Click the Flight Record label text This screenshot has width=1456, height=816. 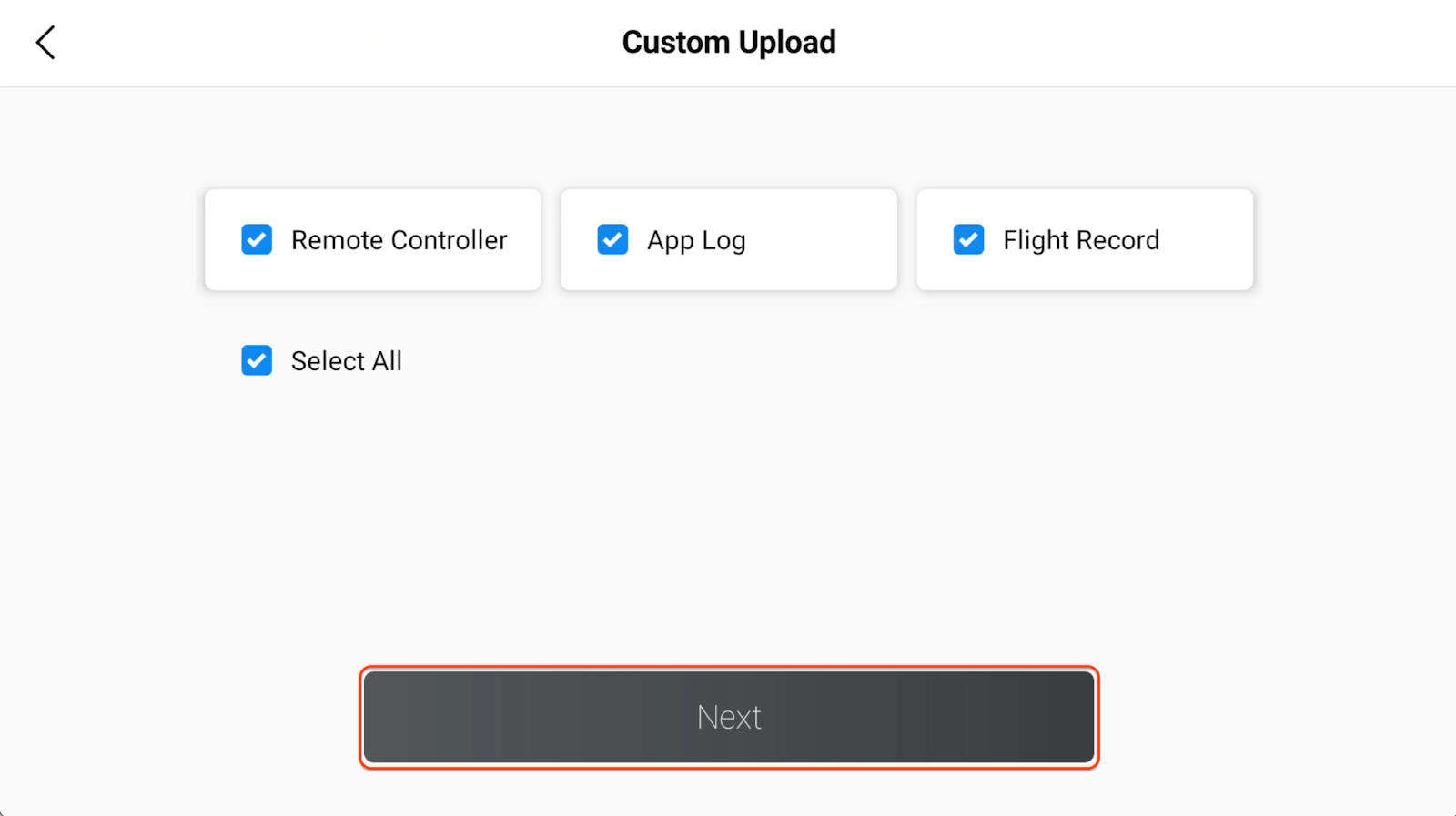click(x=1080, y=240)
